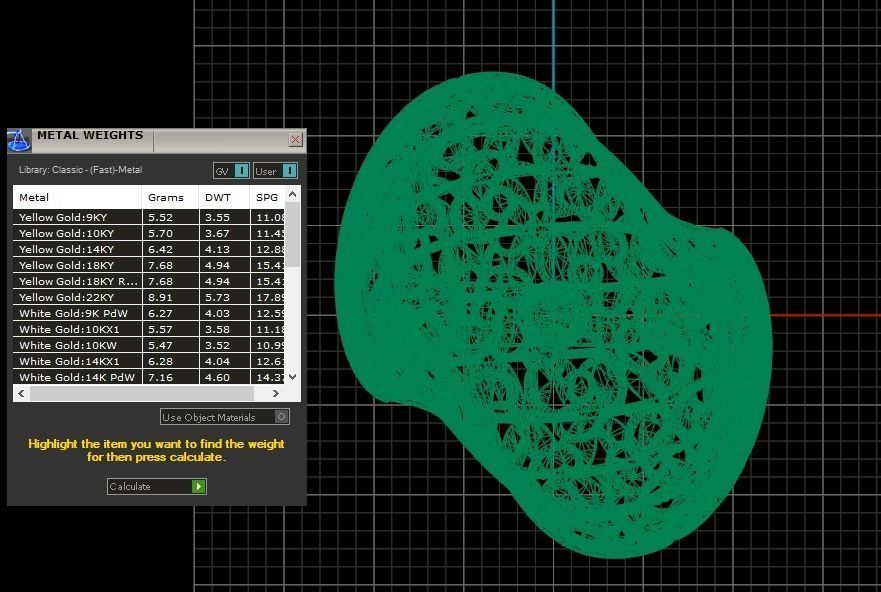The width and height of the screenshot is (881, 592).
Task: Select the White Gold:9K PdW row
Action: coord(148,313)
